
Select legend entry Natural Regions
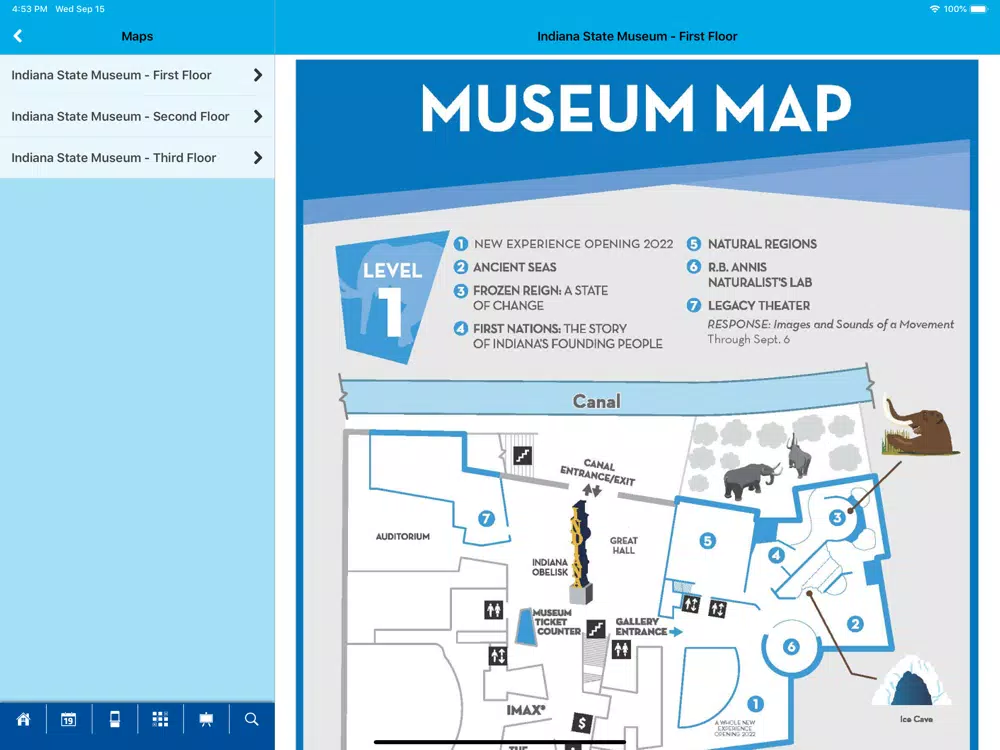tap(752, 244)
